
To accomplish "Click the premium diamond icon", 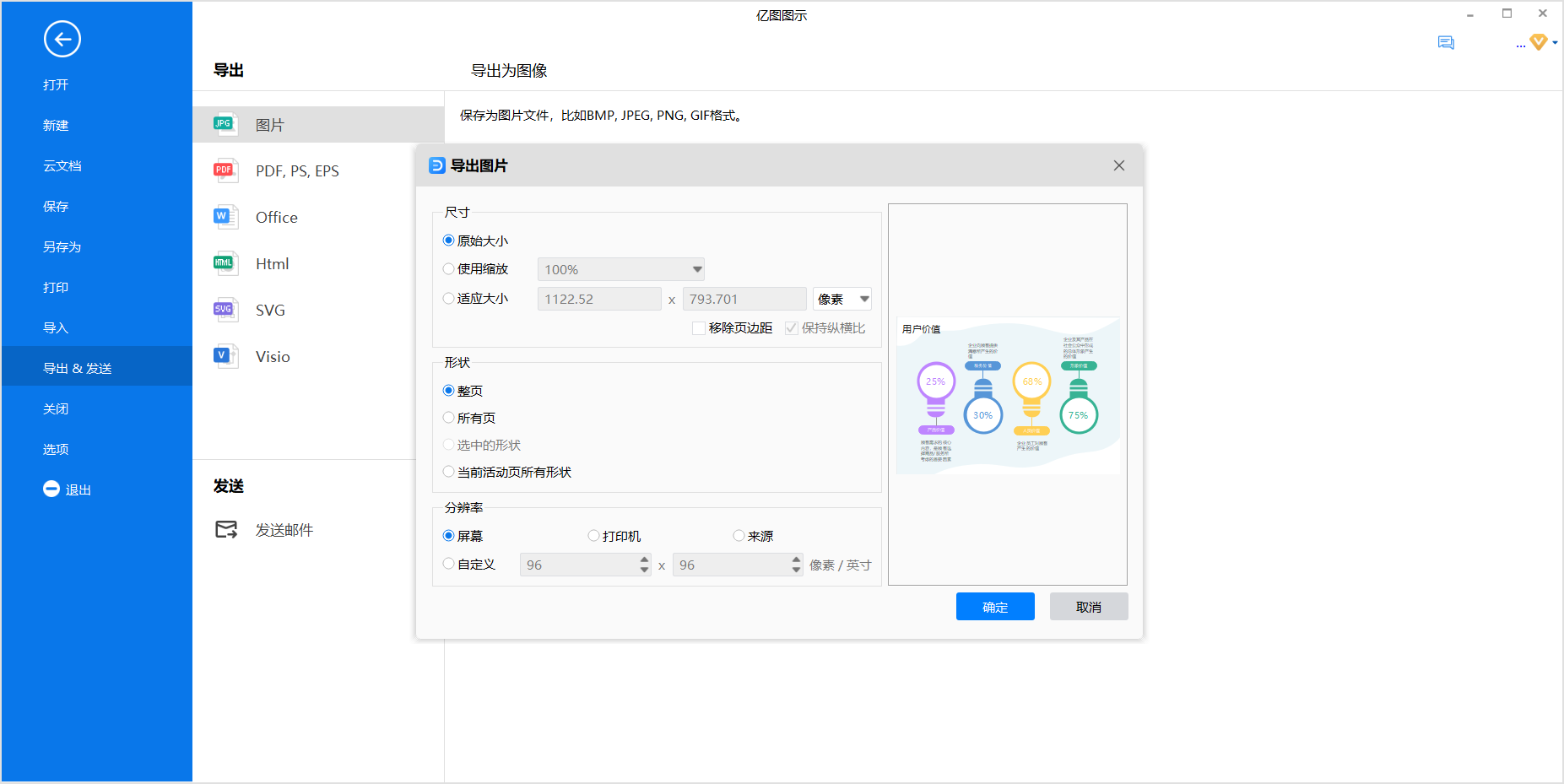I will 1539,42.
